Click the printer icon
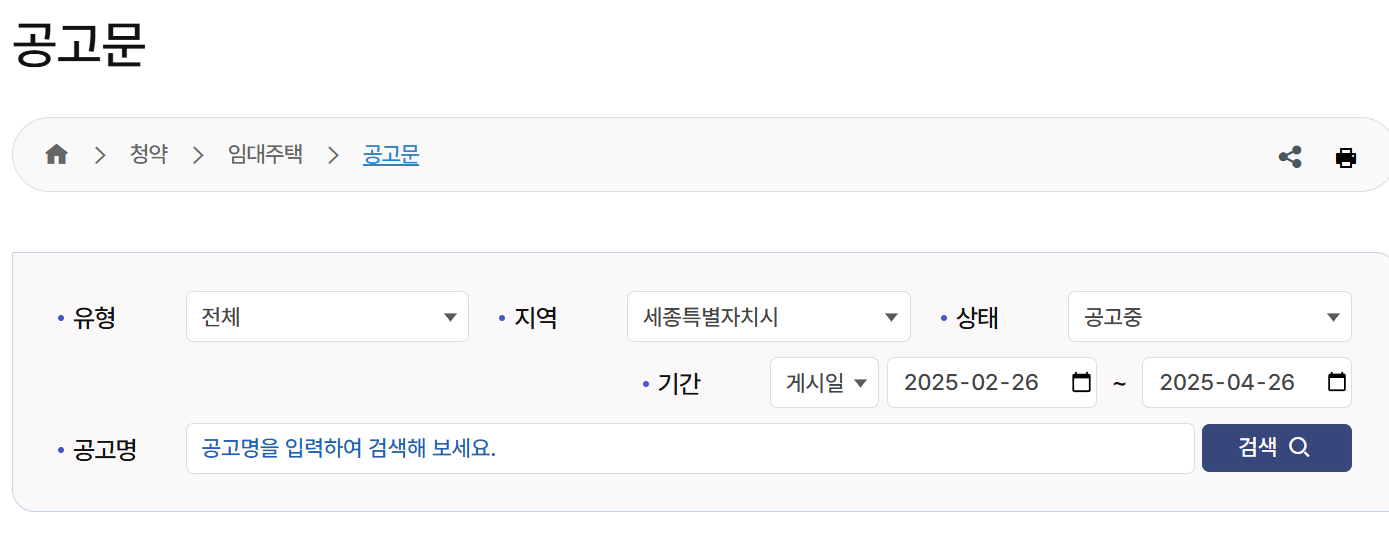 tap(1346, 157)
